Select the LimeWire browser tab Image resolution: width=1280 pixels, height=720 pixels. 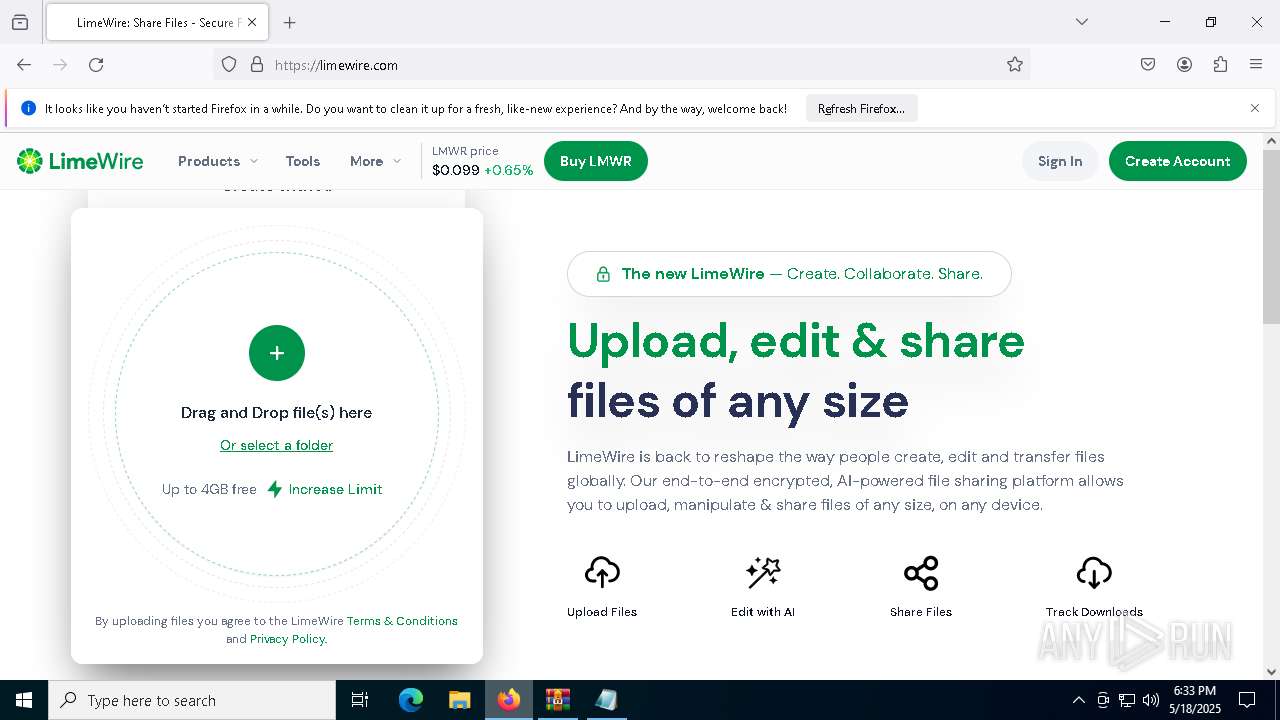[x=155, y=22]
